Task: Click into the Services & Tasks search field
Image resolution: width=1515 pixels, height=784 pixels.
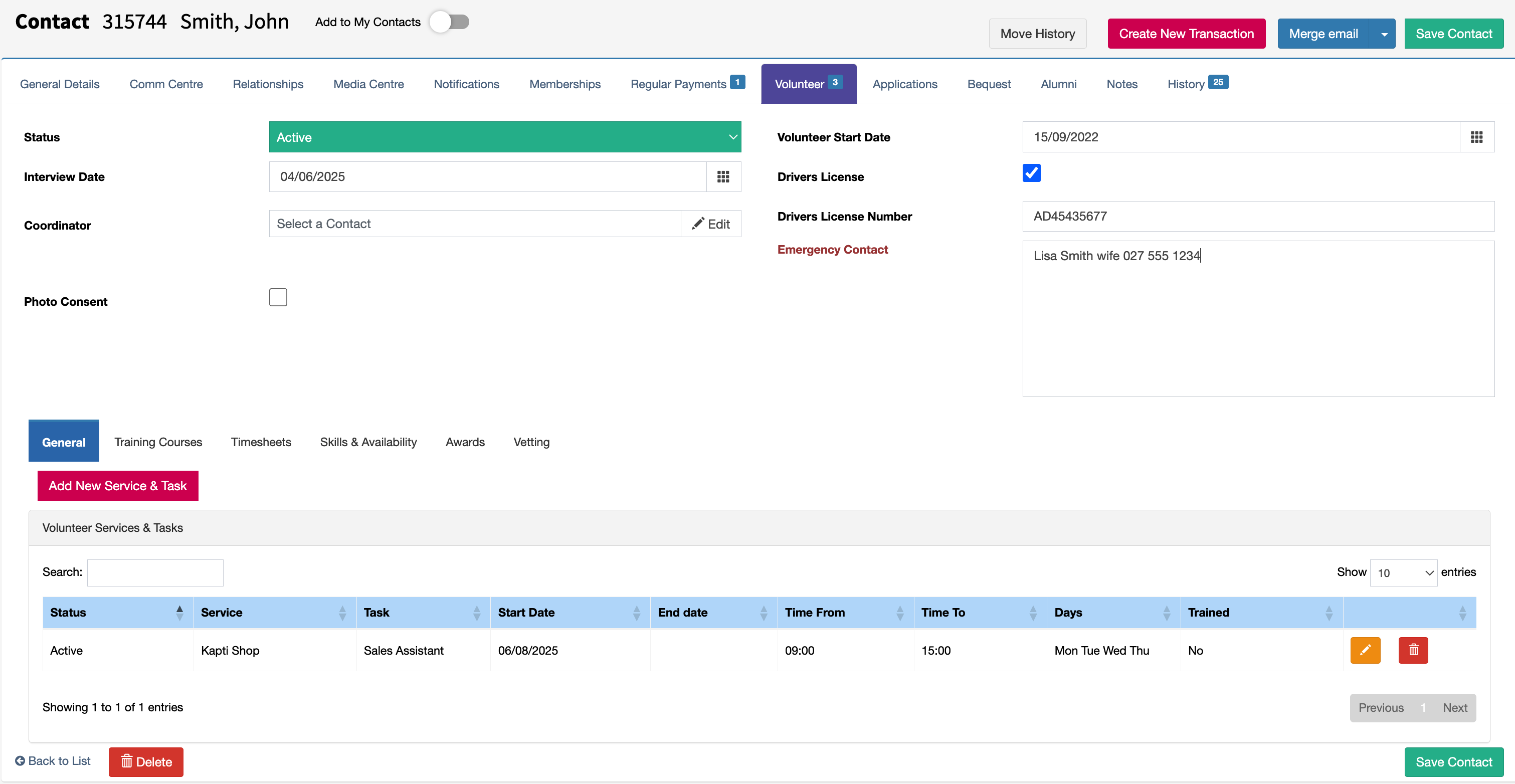Action: tap(155, 572)
